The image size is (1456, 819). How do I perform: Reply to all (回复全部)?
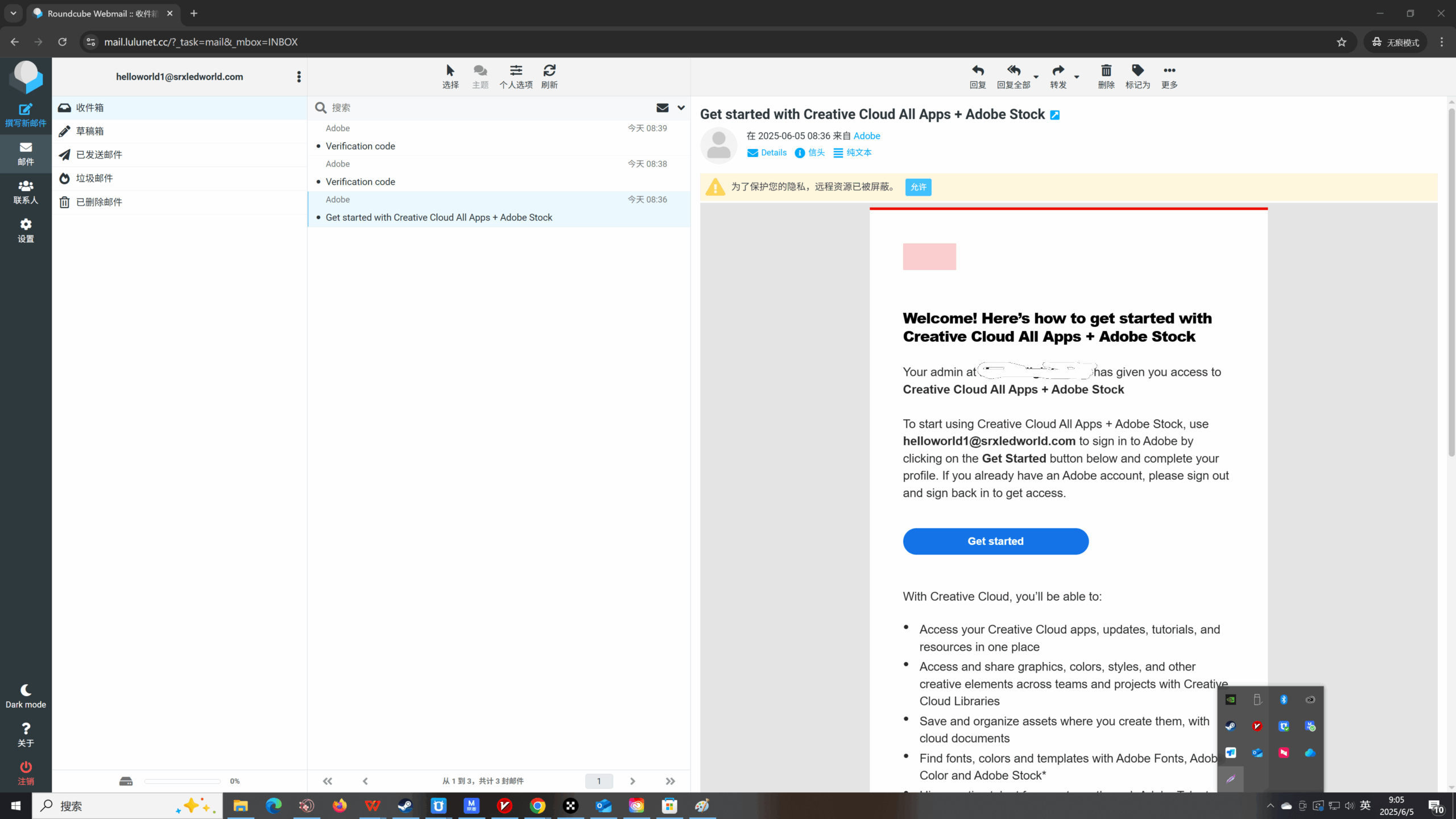[1014, 76]
